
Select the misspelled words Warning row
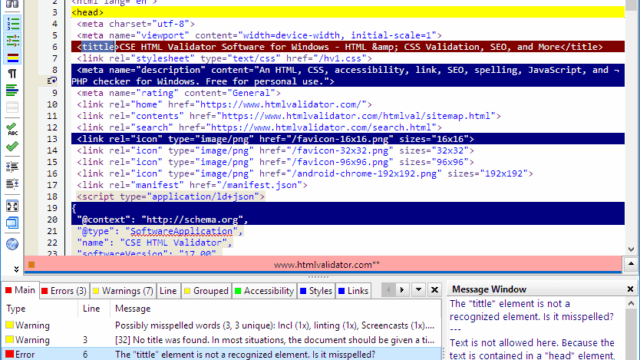pos(222,325)
